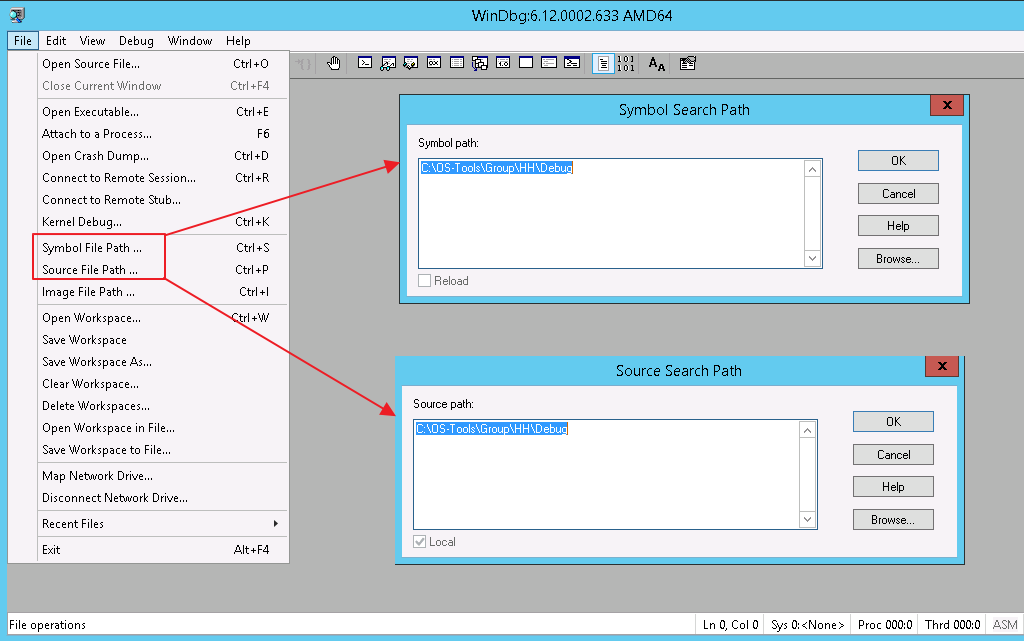Click OK in Source Search Path dialog
The height and width of the screenshot is (641, 1024).
893,422
